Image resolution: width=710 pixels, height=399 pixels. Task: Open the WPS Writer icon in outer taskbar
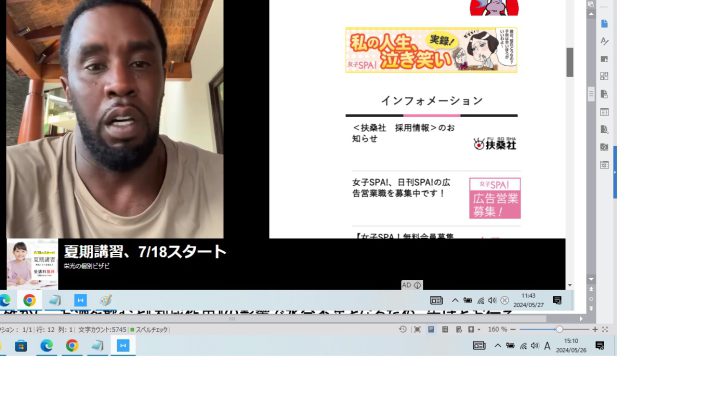pyautogui.click(x=123, y=346)
